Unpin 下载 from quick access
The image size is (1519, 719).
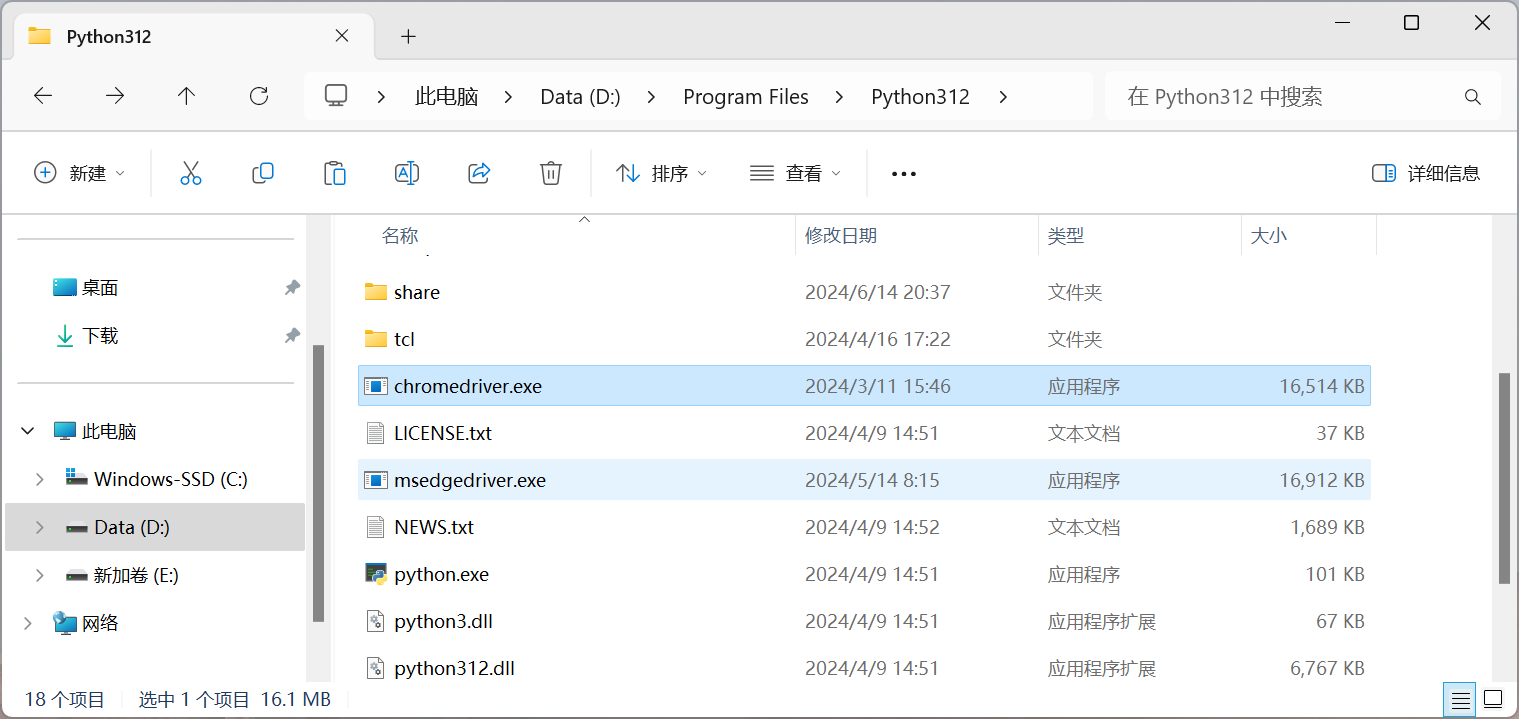tap(292, 336)
